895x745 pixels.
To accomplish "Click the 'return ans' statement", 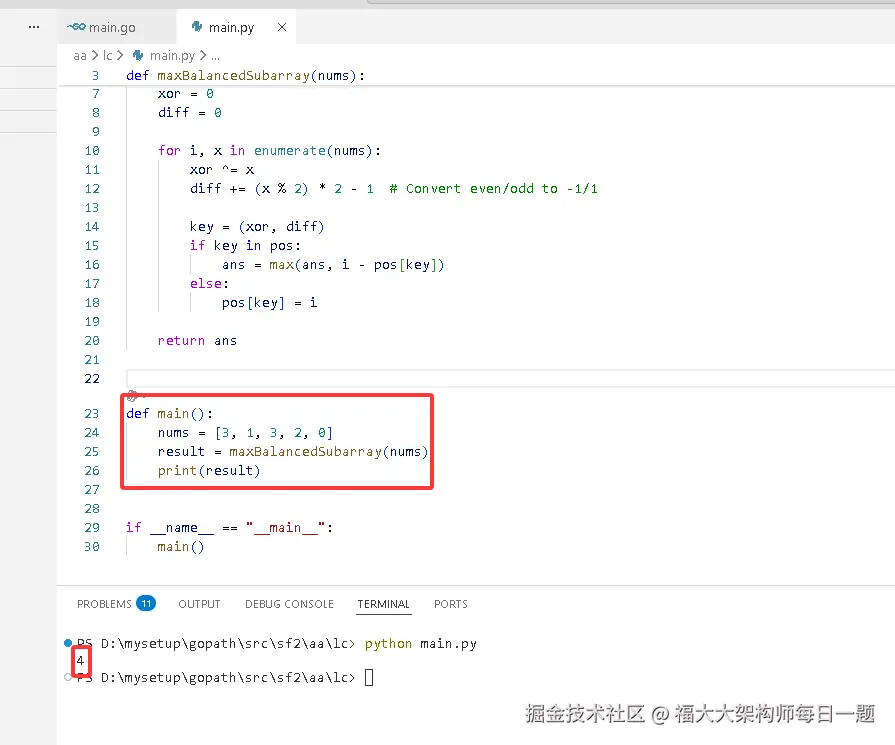I will pos(197,341).
